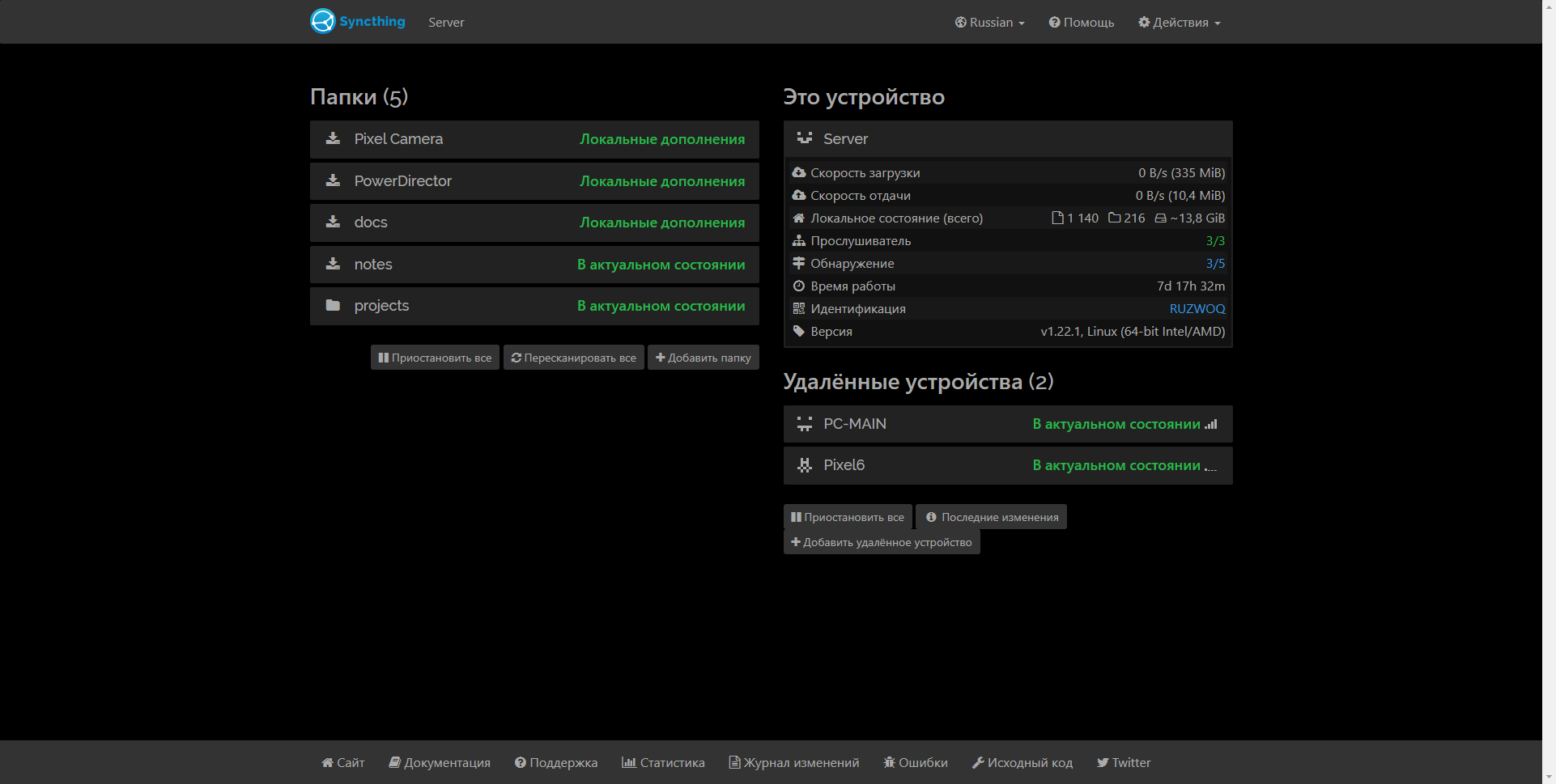This screenshot has width=1556, height=784.
Task: Click Добавить папку button
Action: pyautogui.click(x=703, y=358)
